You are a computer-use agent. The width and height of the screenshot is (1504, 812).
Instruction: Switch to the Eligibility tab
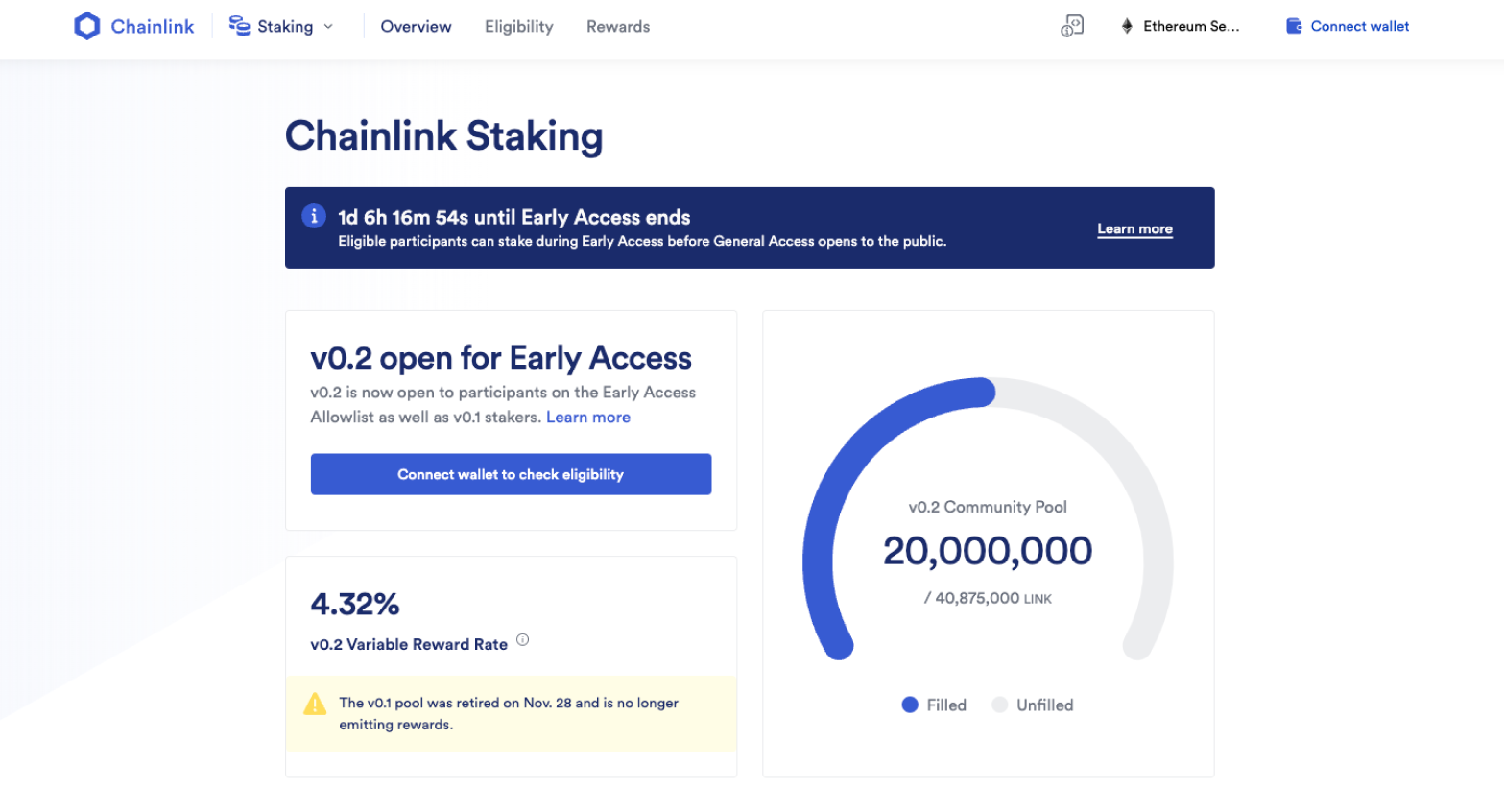(519, 27)
